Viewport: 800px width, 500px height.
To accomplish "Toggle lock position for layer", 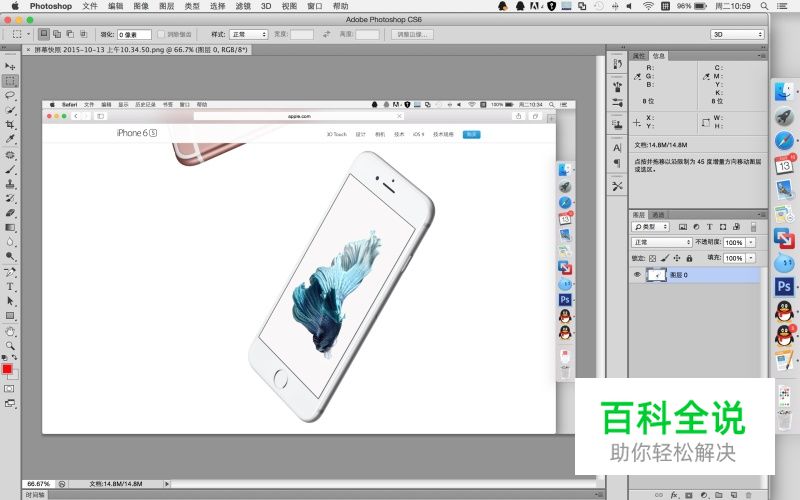I will (x=677, y=258).
